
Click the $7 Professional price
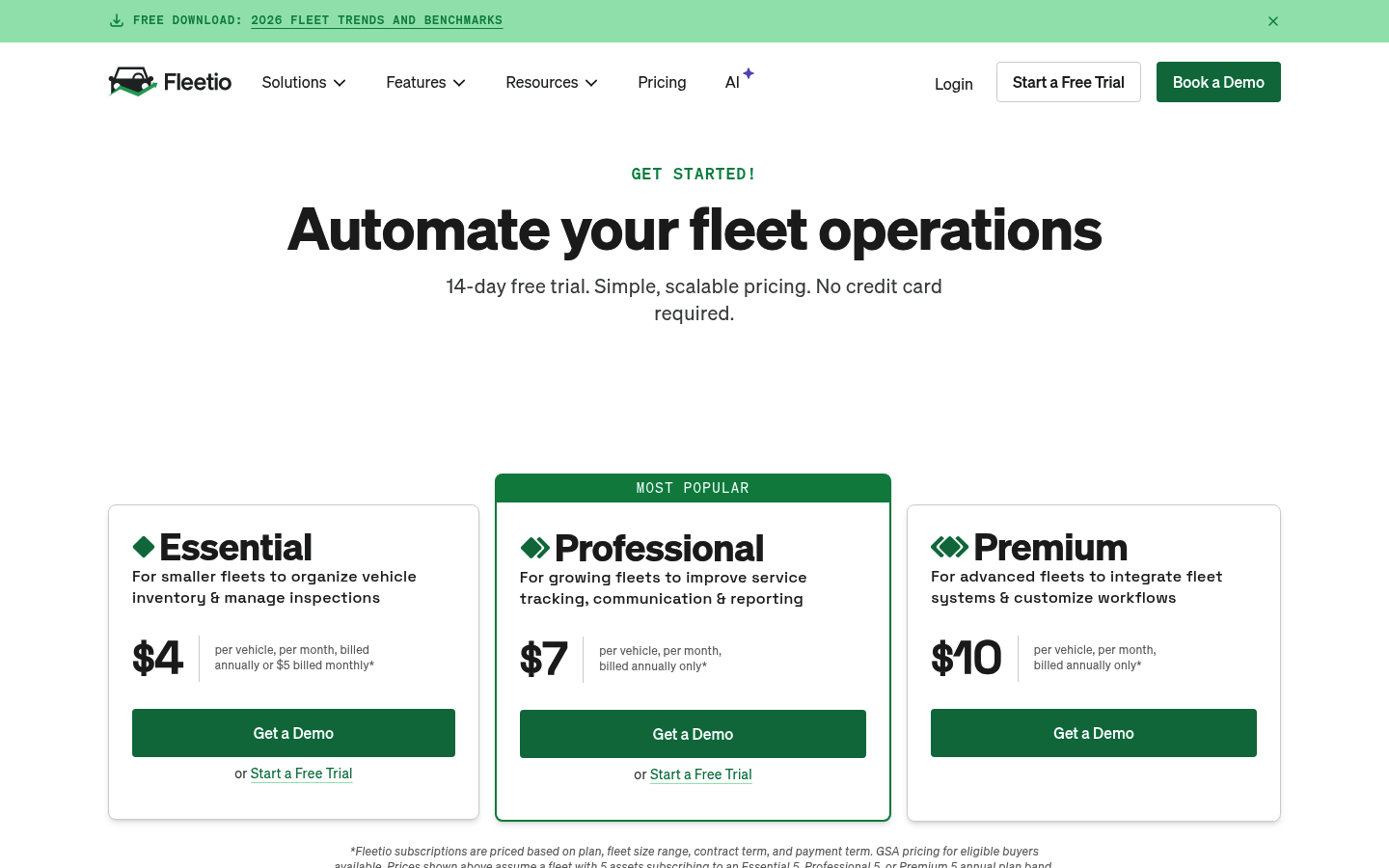tap(544, 659)
